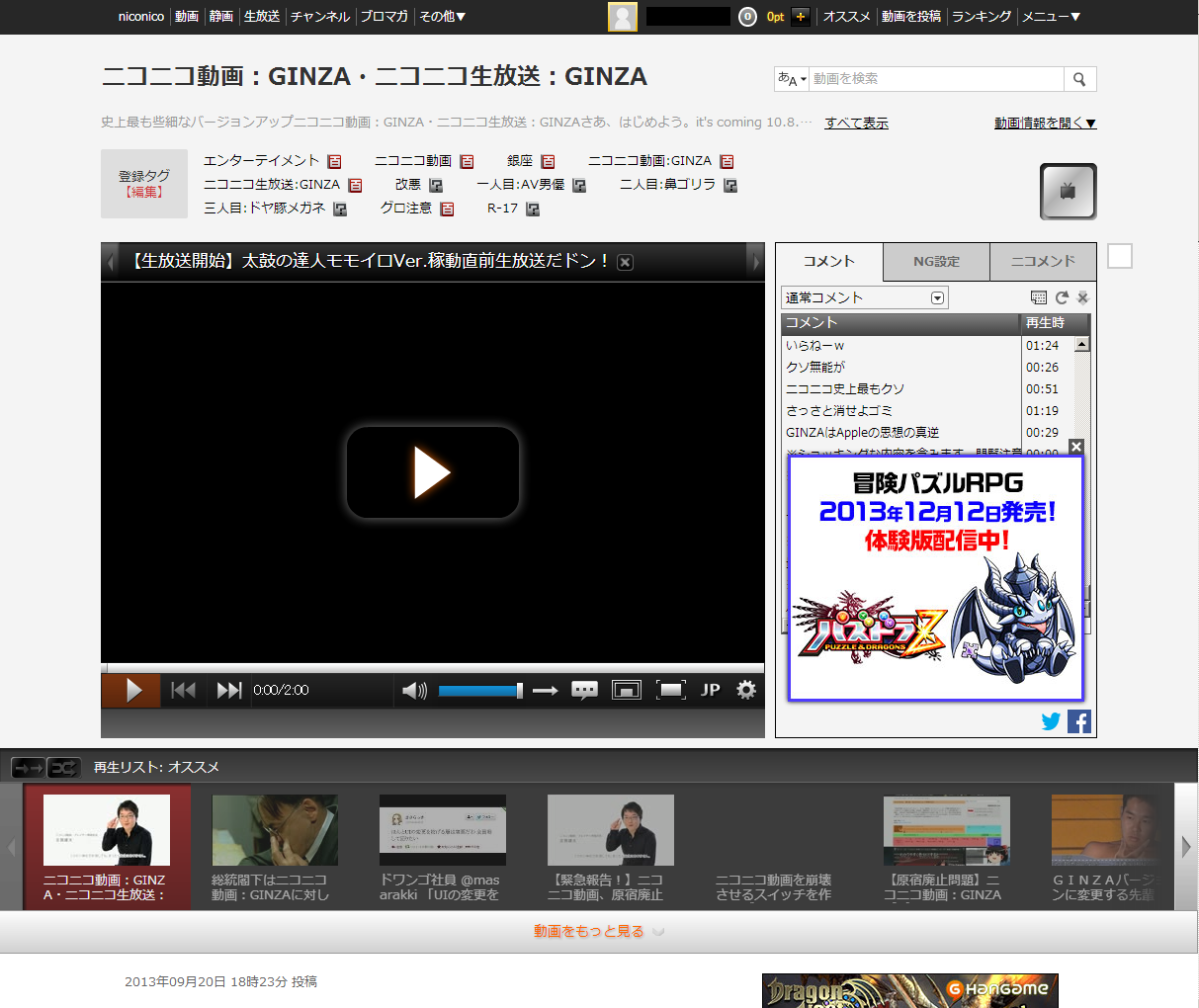
Task: Click the comment list view icon
Action: pos(1038,297)
